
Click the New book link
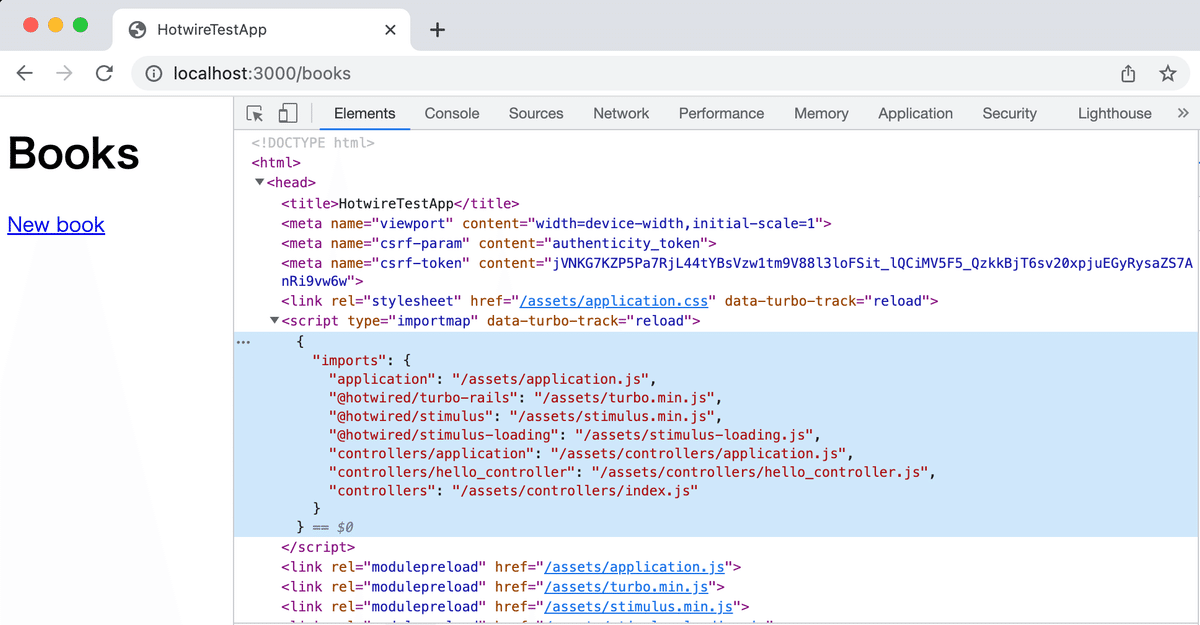click(56, 225)
